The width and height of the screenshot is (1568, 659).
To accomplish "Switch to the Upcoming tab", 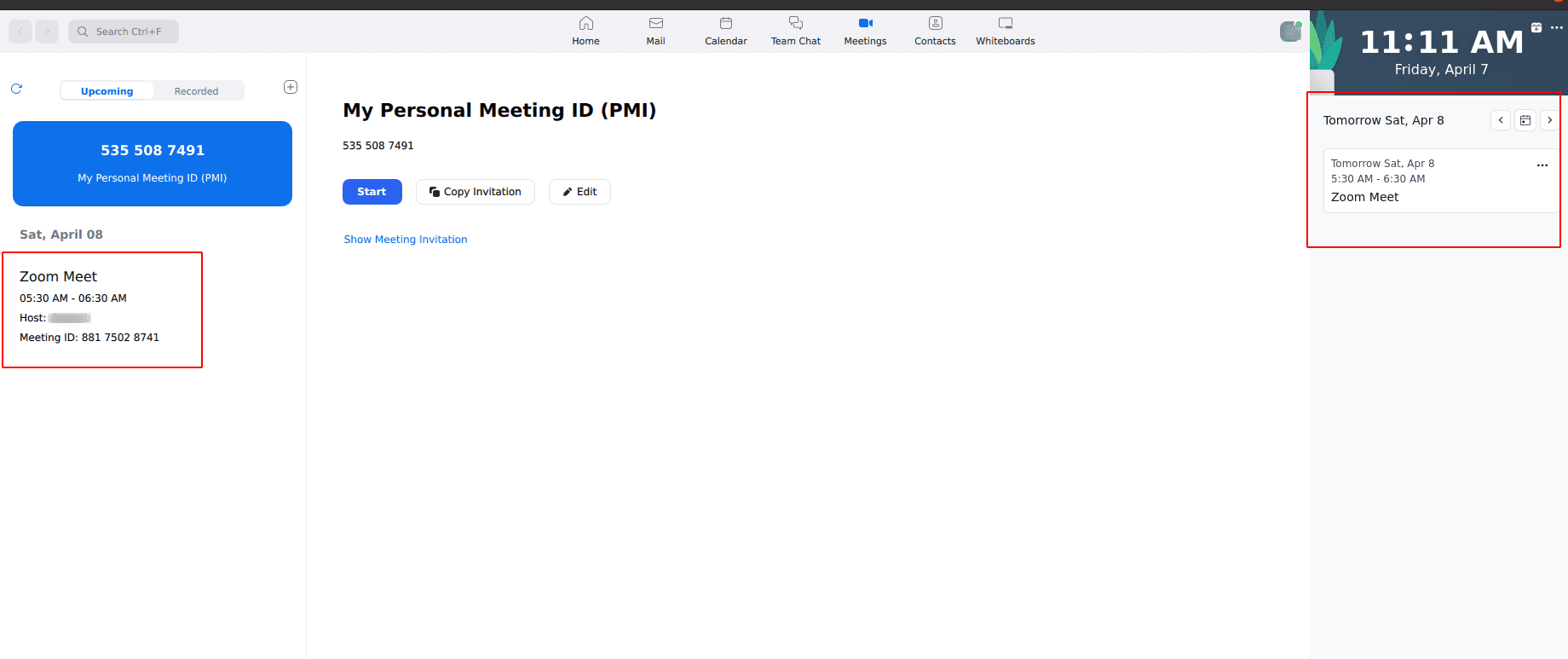I will [x=107, y=91].
